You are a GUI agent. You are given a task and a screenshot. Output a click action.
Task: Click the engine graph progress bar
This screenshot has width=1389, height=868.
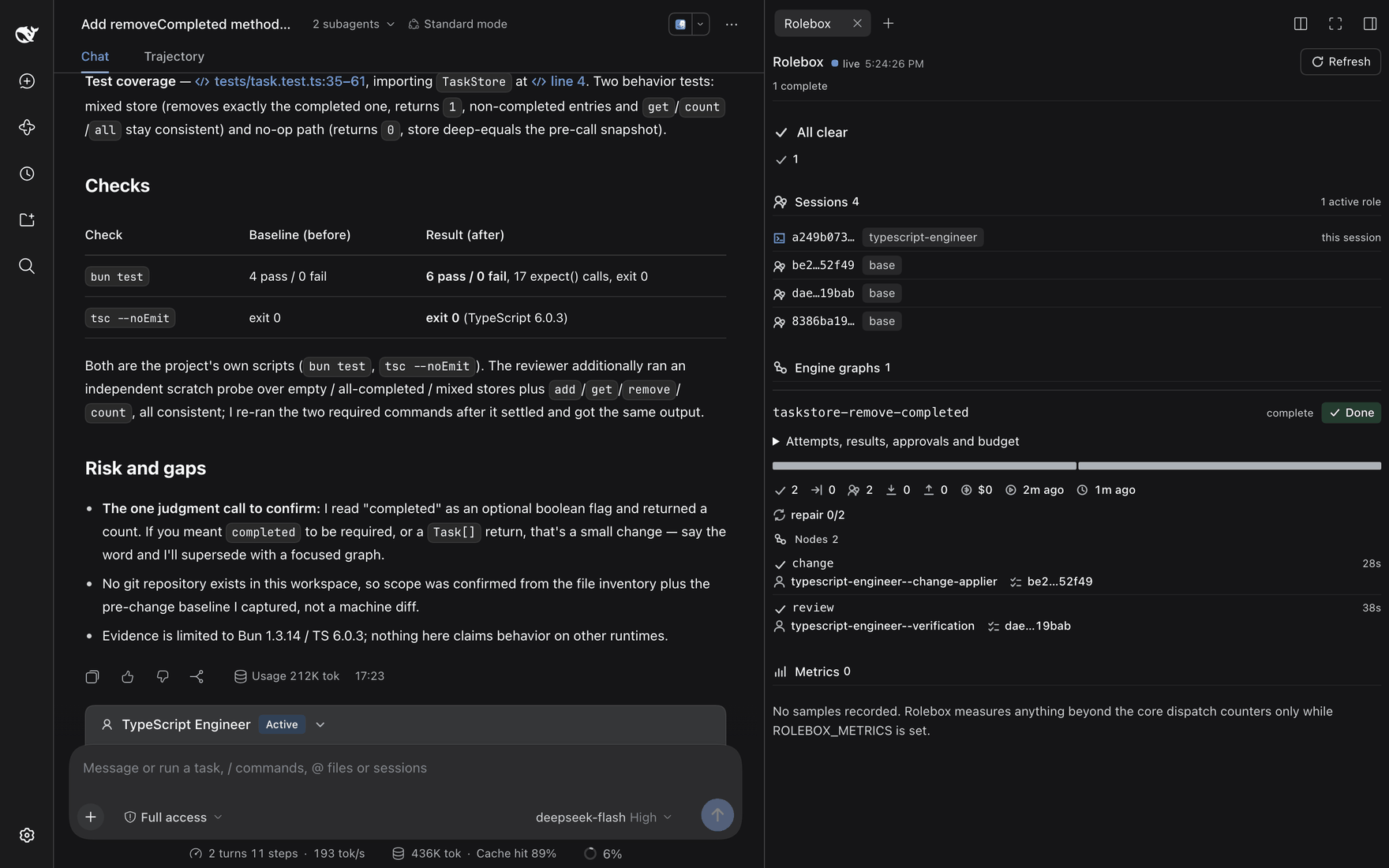point(1076,466)
